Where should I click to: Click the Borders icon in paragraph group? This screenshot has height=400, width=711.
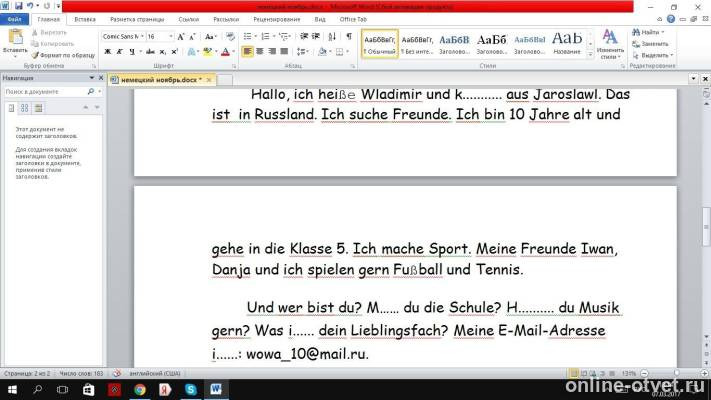tap(340, 52)
